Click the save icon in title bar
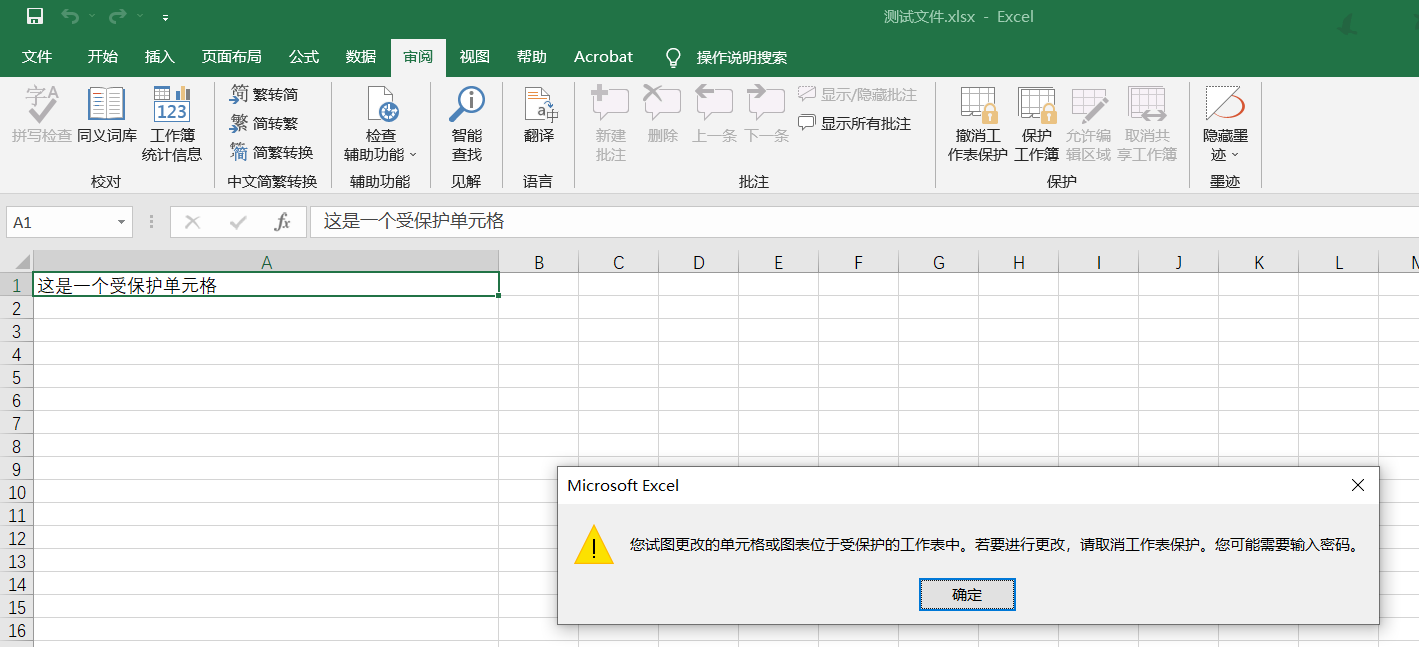The image size is (1419, 647). click(x=35, y=17)
